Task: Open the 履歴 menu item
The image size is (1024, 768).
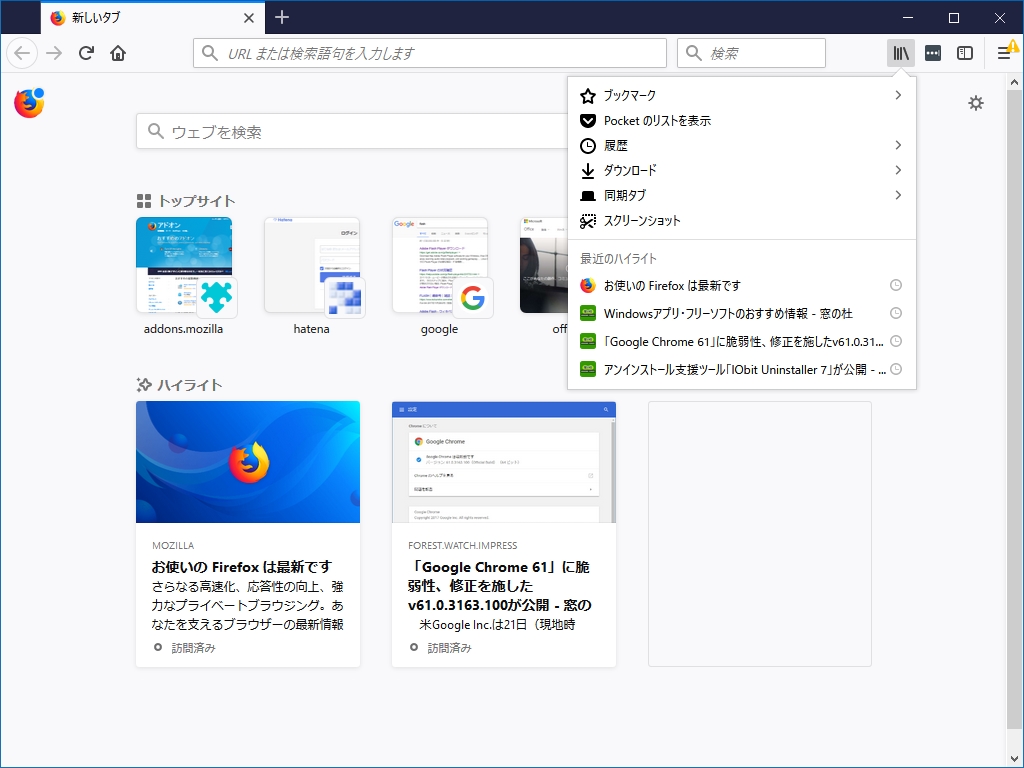Action: tap(742, 146)
